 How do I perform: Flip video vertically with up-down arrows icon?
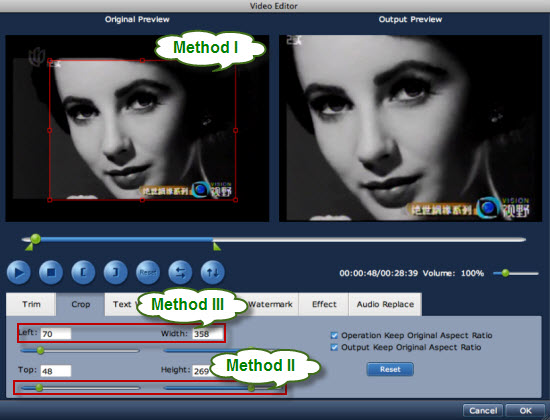tap(213, 272)
